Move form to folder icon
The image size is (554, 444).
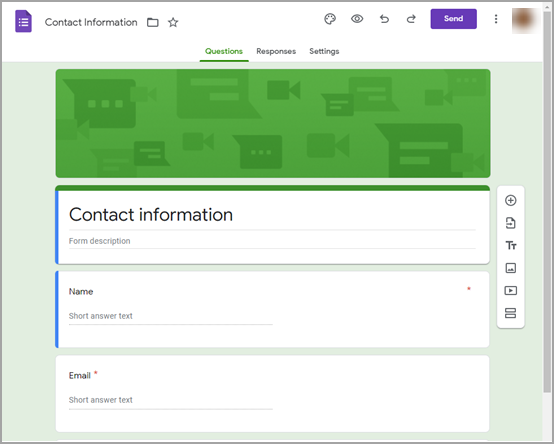153,22
